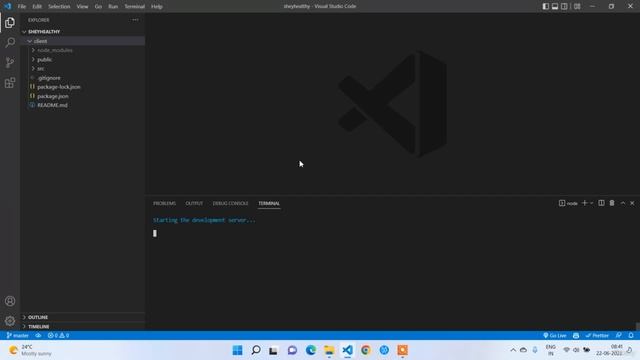640x360 pixels.
Task: Click the printer-like icon in status bar
Action: [x=576, y=335]
